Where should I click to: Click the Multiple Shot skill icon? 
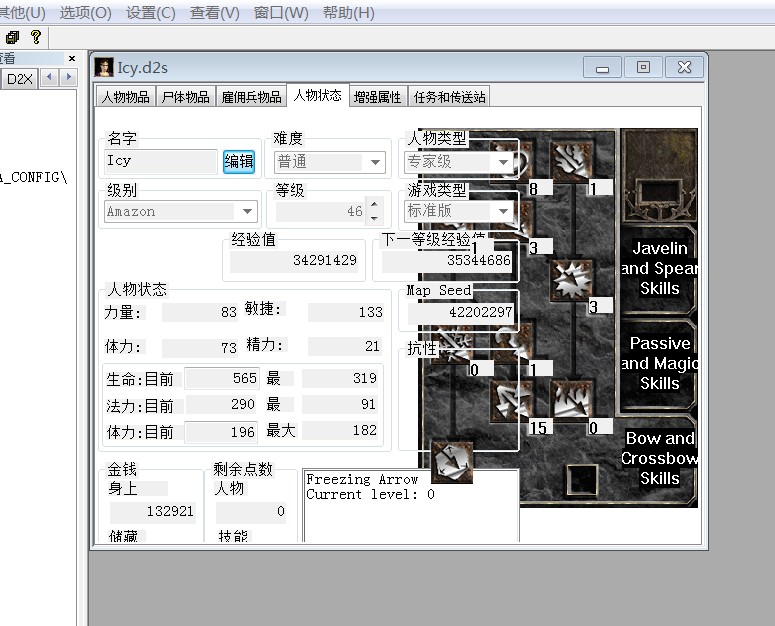tap(511, 220)
